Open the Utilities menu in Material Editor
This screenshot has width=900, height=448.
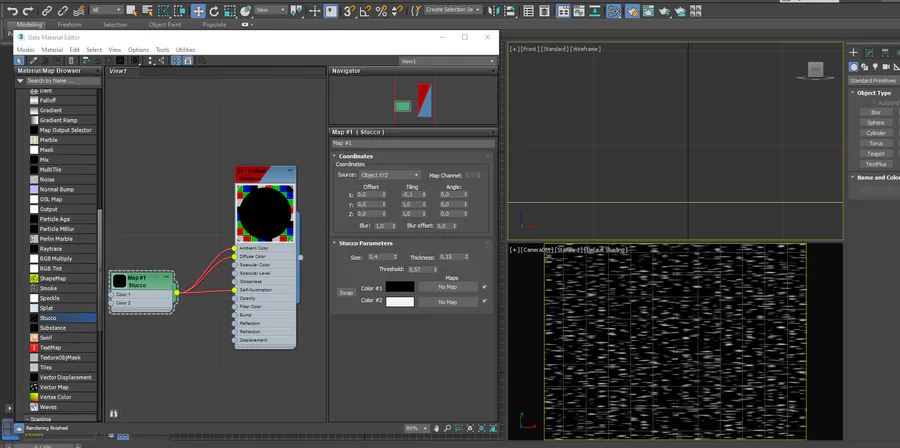(x=185, y=49)
